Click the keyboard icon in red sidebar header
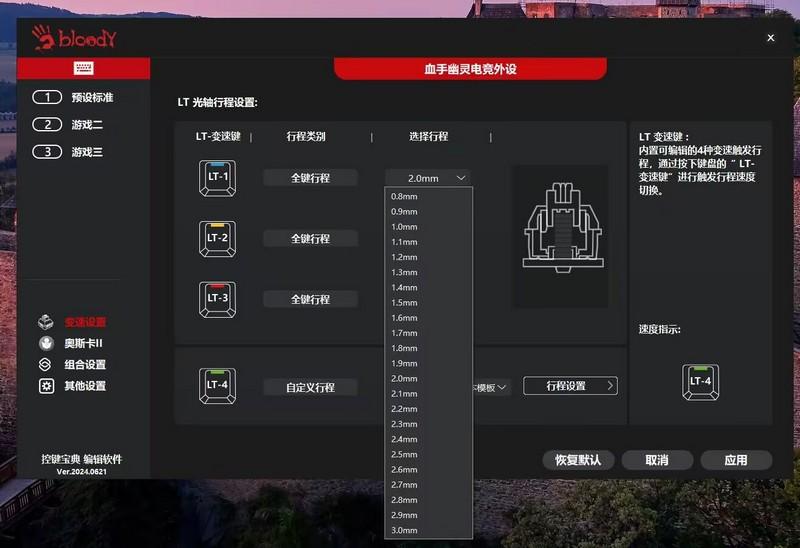 [x=83, y=68]
